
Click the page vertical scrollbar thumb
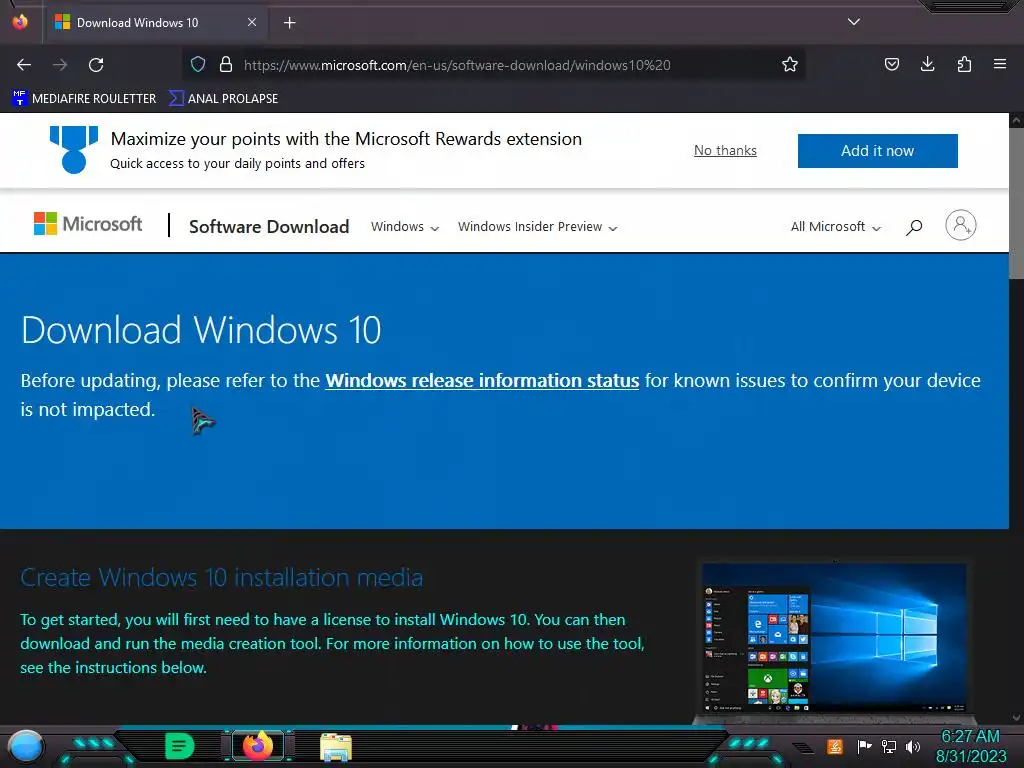coord(1016,202)
